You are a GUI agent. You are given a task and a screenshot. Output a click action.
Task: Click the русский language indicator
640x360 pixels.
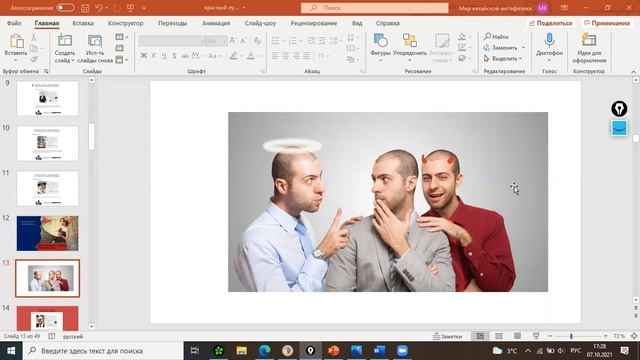point(73,336)
